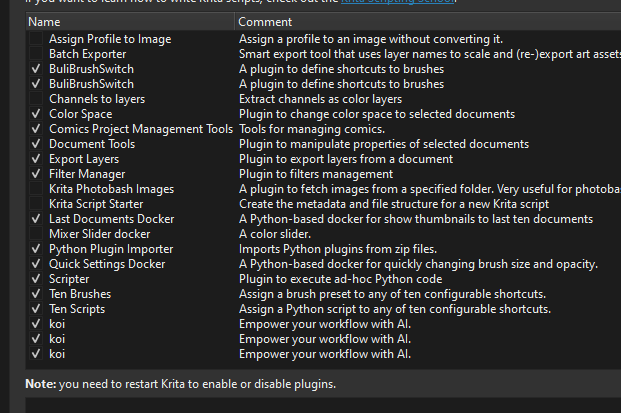Toggle the Export Layers plugin checkbox
This screenshot has height=413, width=621.
tap(36, 159)
